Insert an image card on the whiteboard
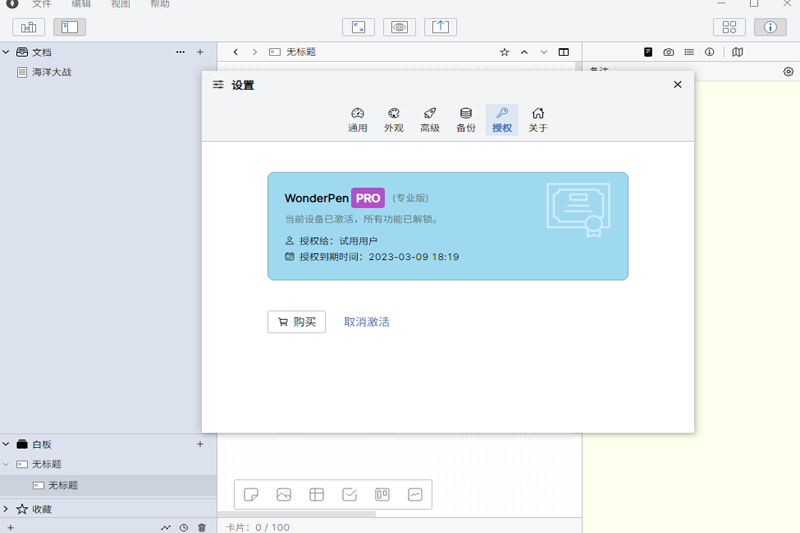This screenshot has height=533, width=800. click(284, 494)
